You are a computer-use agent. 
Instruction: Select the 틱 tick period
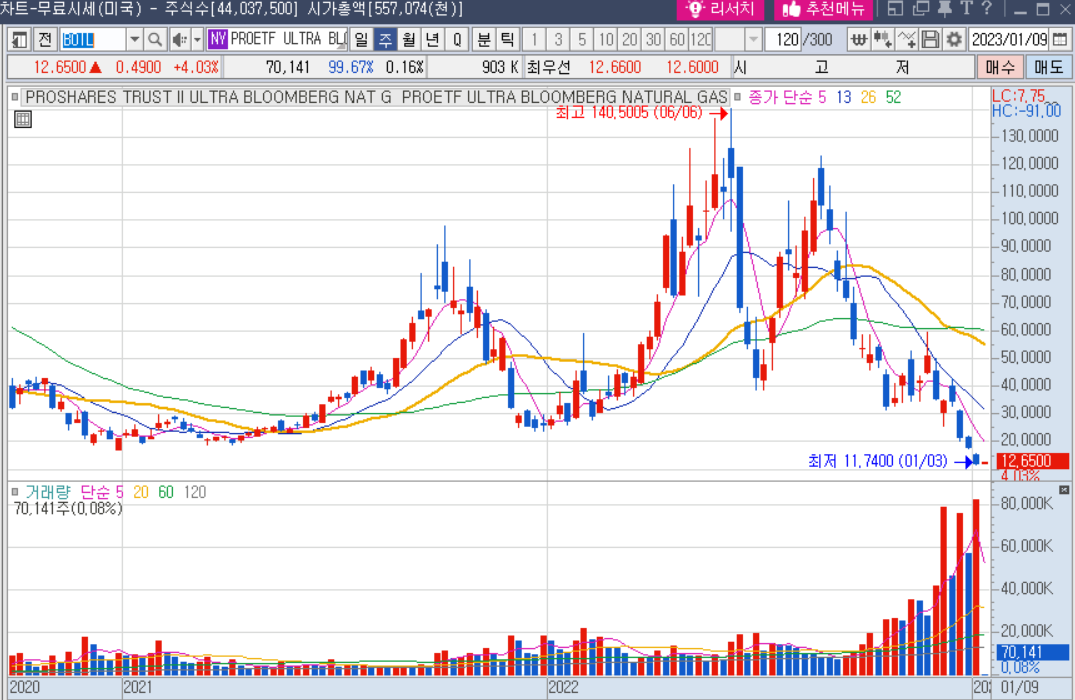pos(507,40)
